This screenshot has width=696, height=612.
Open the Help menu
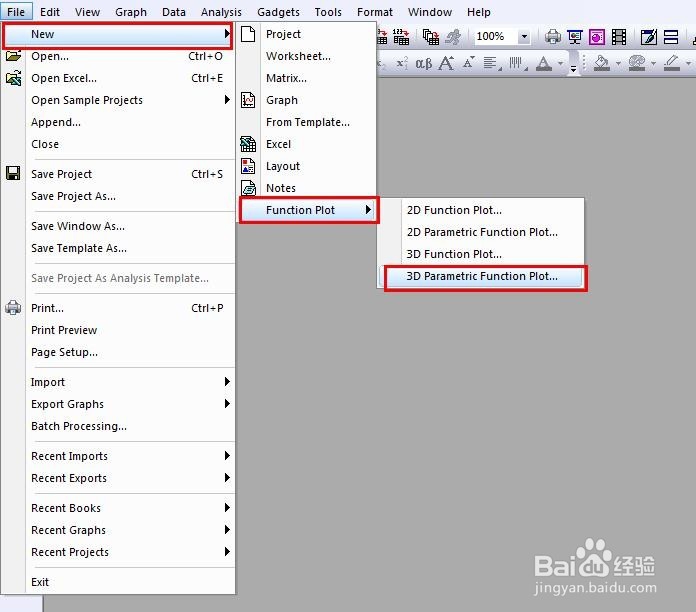pos(478,12)
